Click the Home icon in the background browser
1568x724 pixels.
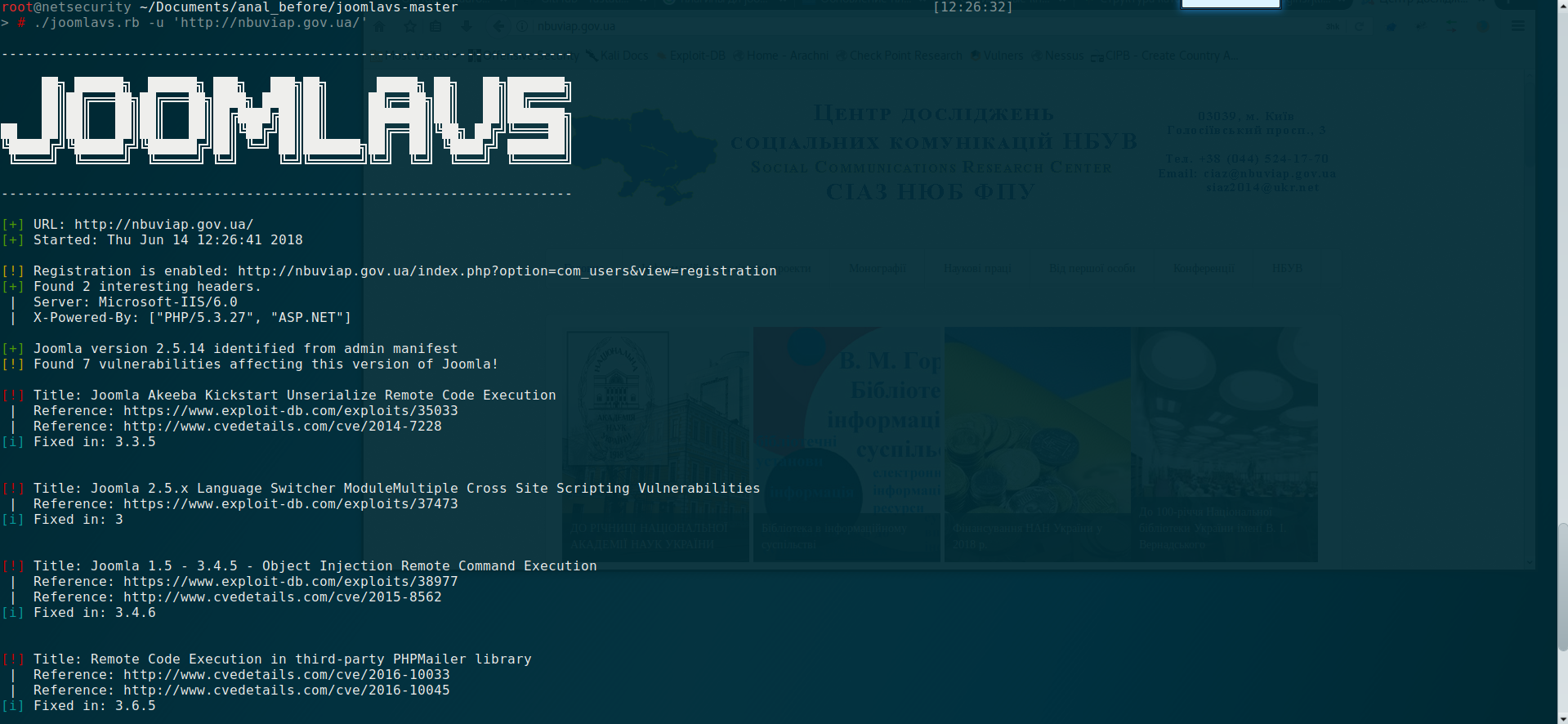click(379, 26)
